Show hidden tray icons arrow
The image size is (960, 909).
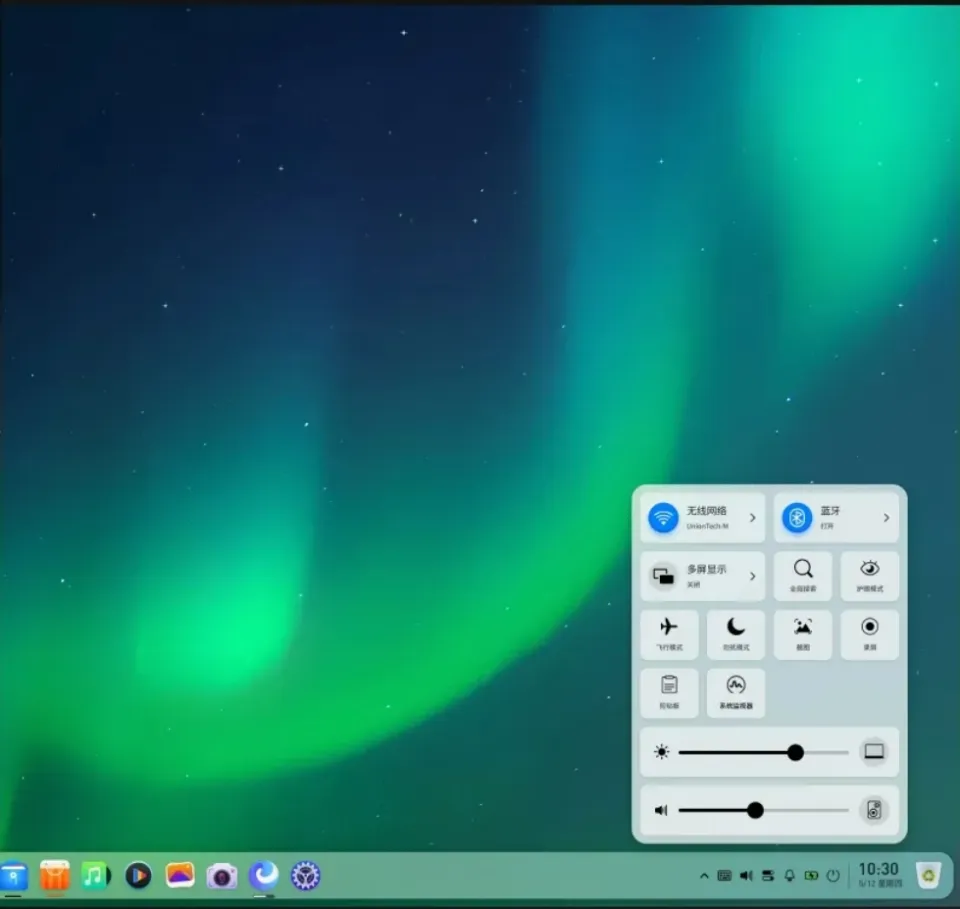pyautogui.click(x=704, y=876)
